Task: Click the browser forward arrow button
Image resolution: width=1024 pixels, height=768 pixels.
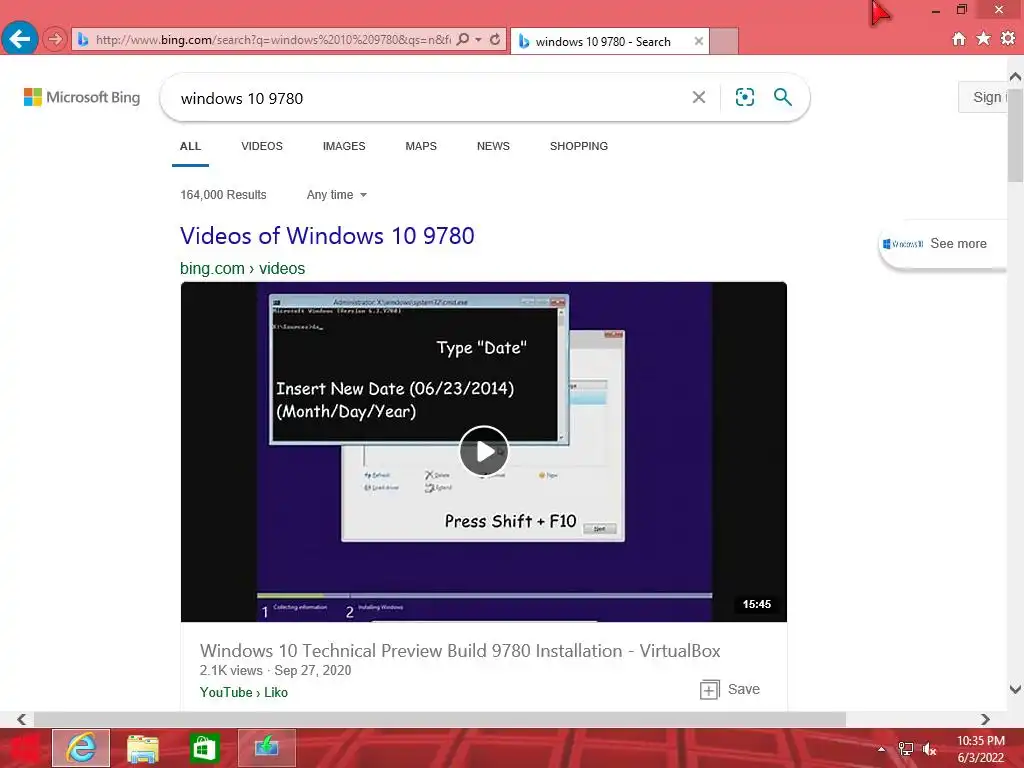Action: coord(55,39)
